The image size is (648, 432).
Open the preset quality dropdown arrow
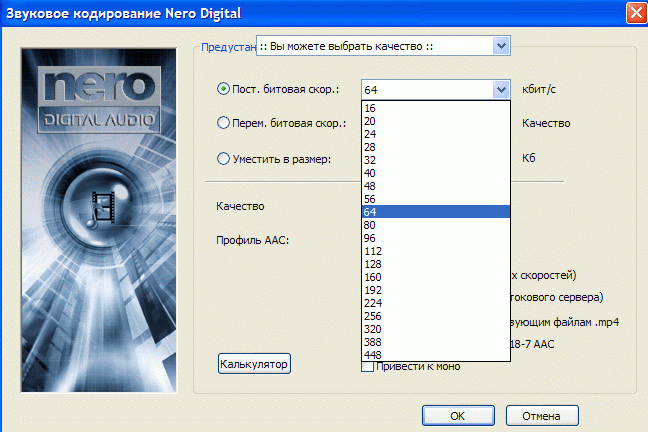tap(501, 46)
